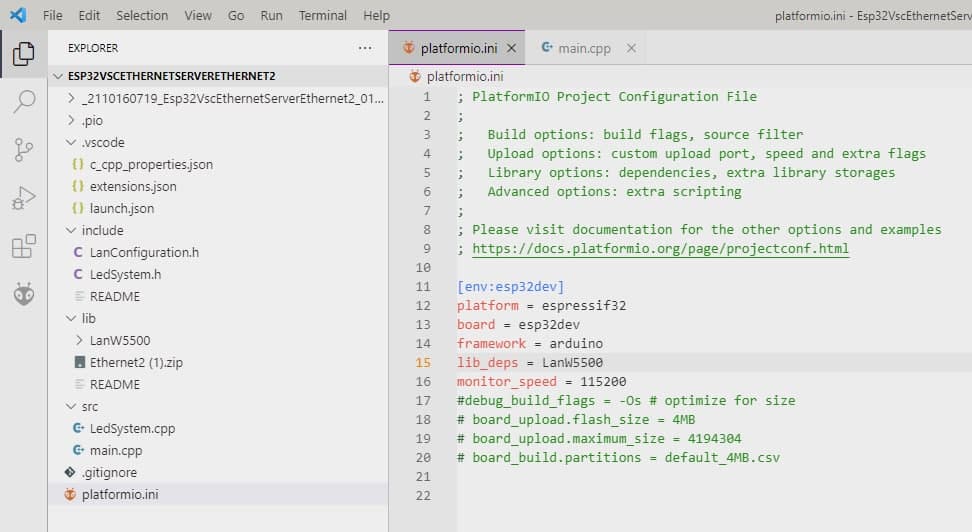Follow the docs.platformio.org projectconf link
This screenshot has height=532, width=972.
point(660,249)
